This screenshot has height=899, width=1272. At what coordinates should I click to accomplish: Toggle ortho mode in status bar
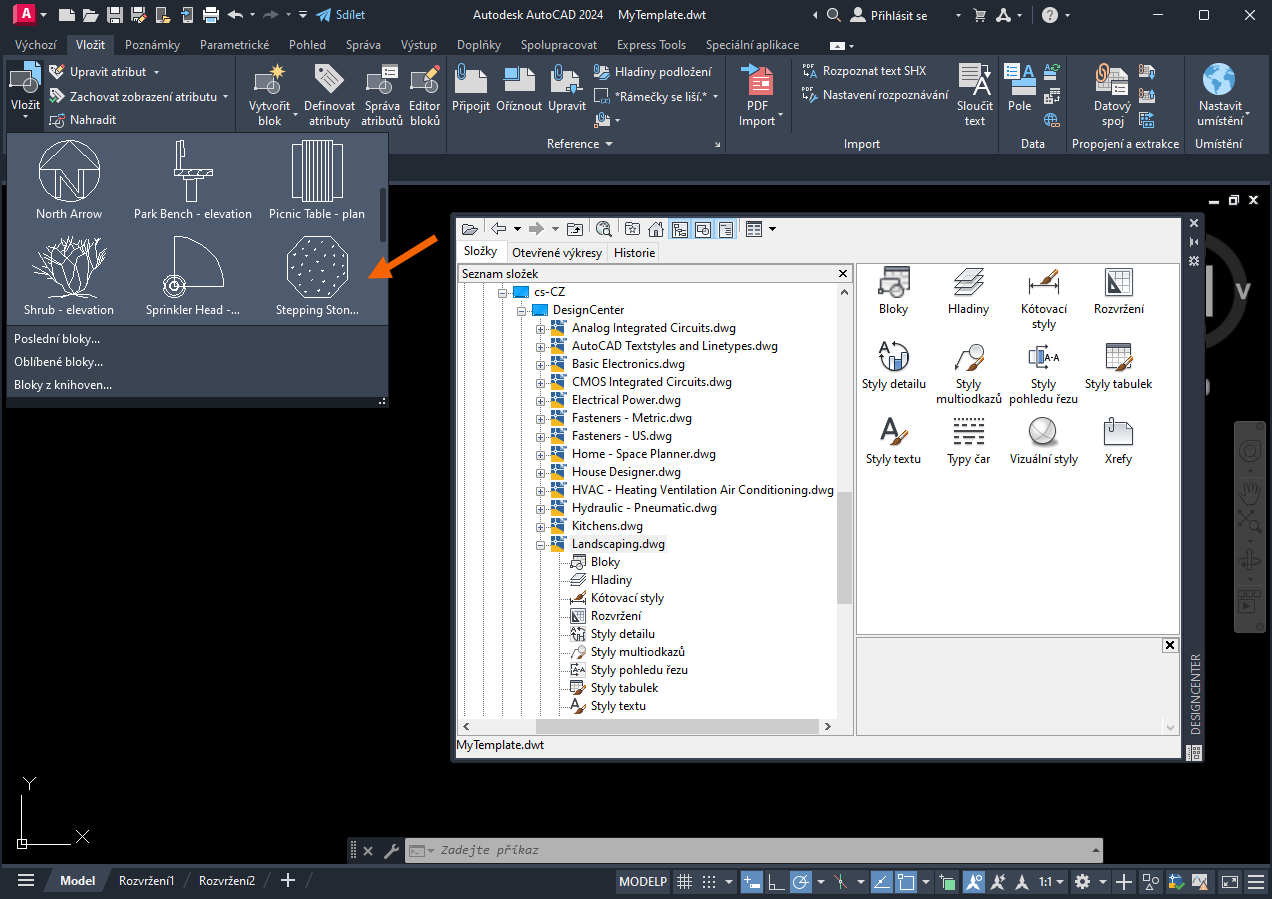[x=775, y=882]
